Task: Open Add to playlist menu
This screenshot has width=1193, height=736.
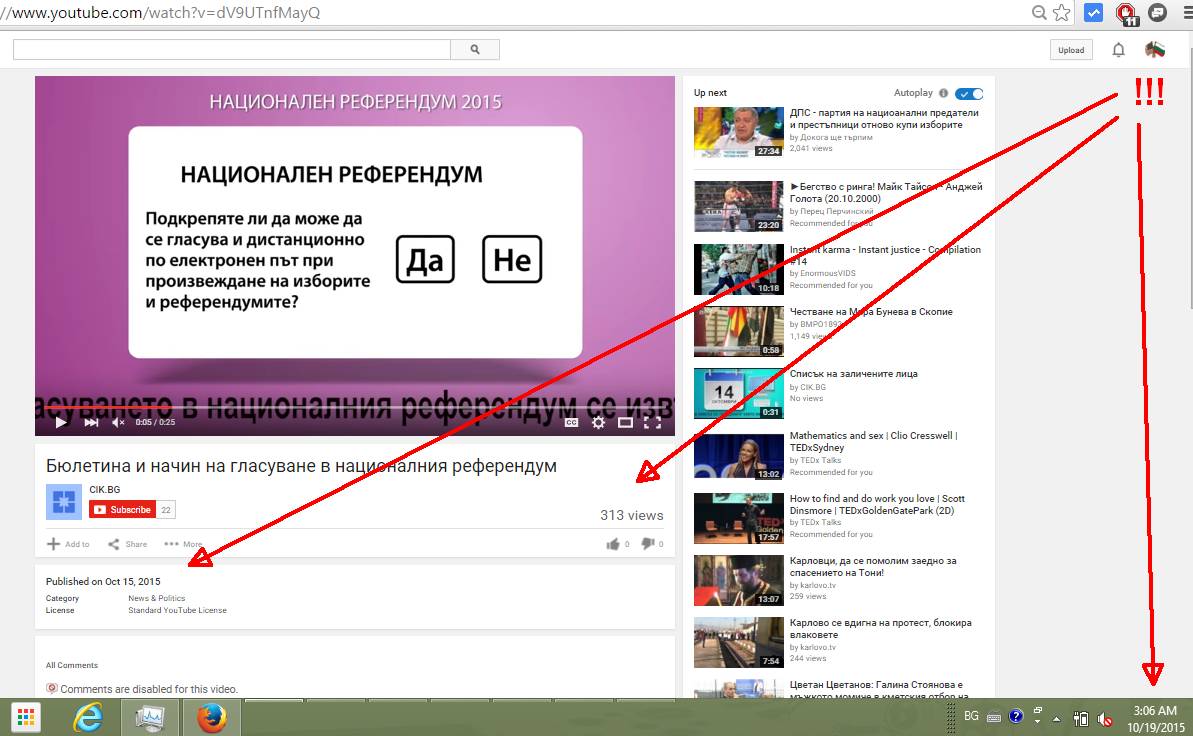Action: pos(68,545)
